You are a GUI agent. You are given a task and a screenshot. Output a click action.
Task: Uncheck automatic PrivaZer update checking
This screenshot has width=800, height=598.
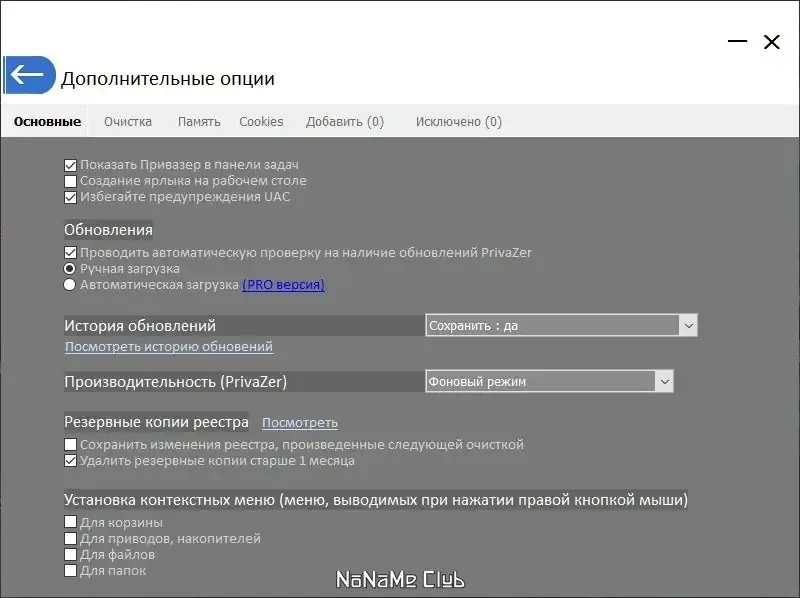[x=70, y=252]
